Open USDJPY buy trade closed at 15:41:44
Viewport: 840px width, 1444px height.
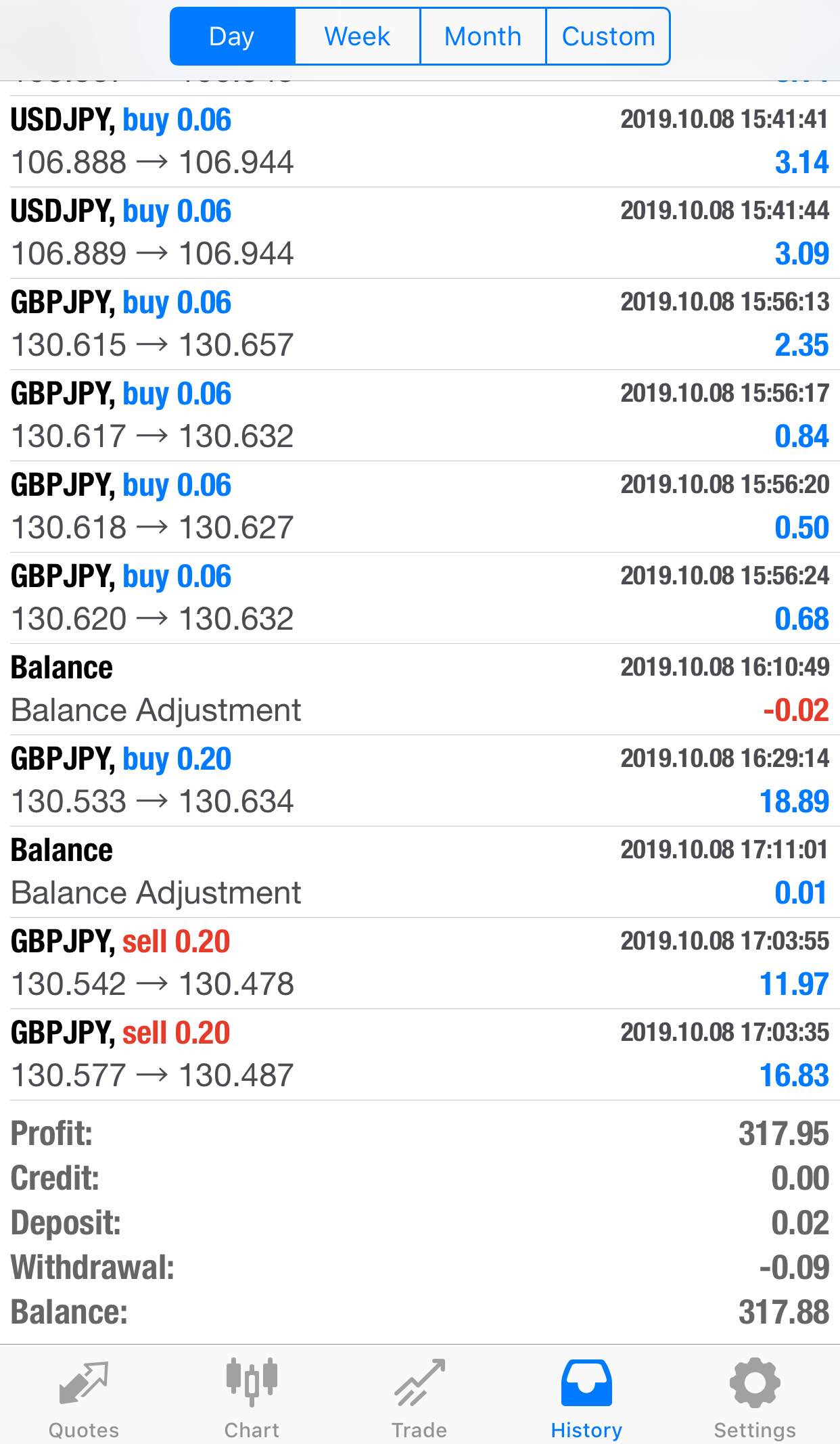(x=420, y=233)
